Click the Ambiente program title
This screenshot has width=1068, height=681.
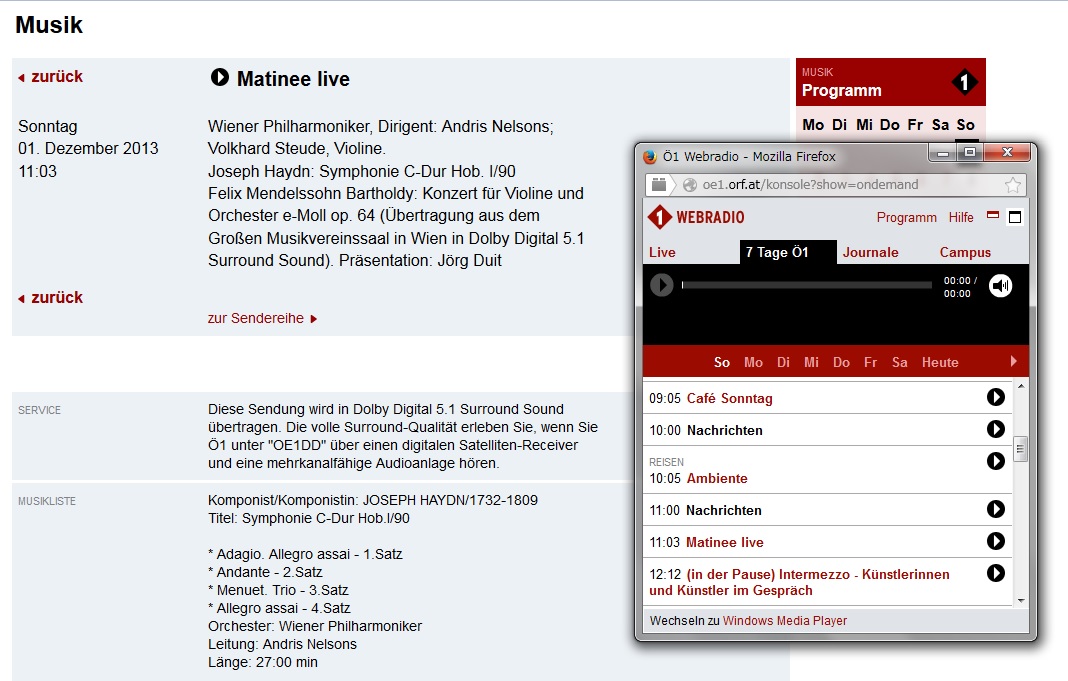(x=717, y=478)
